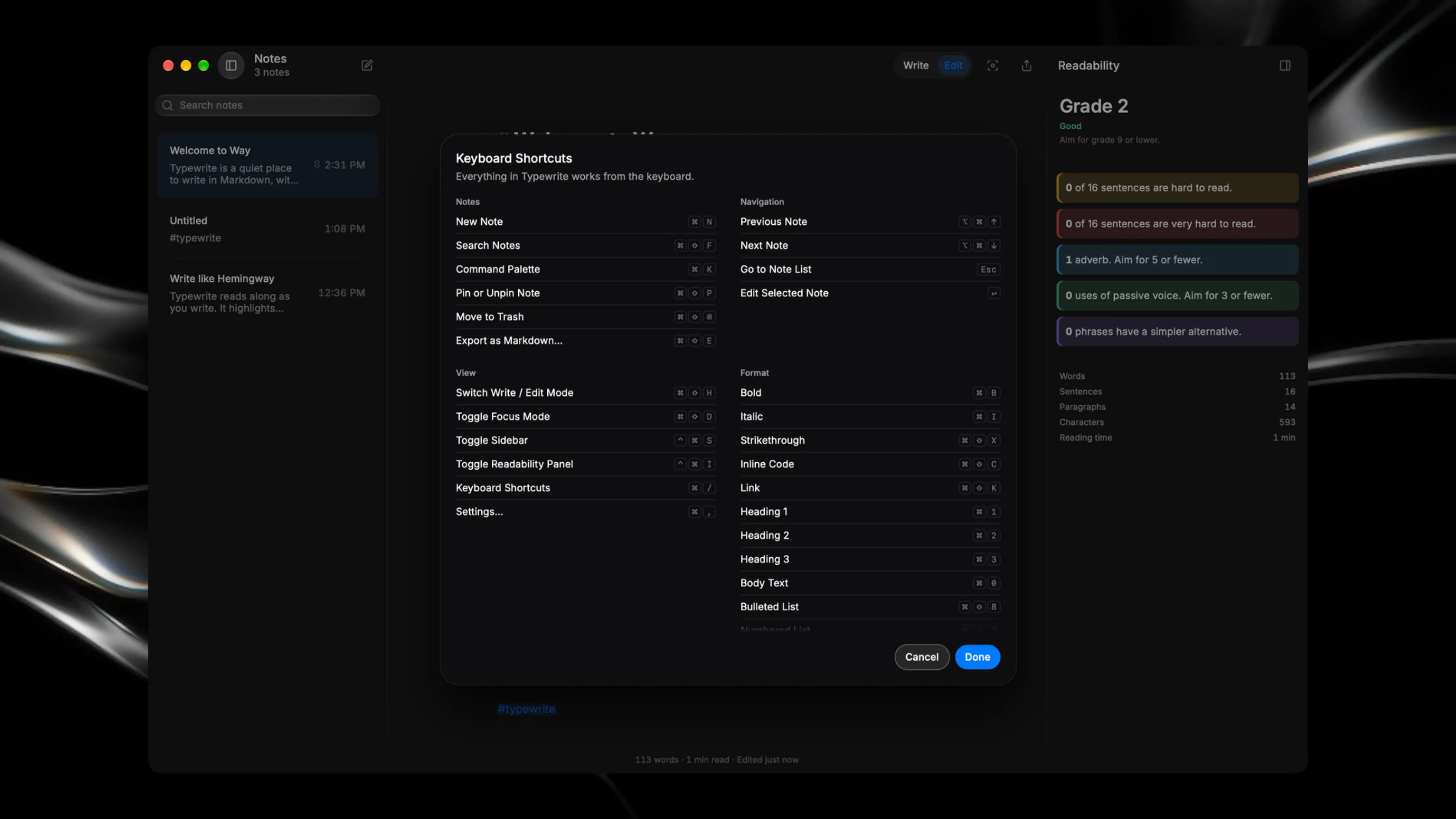Image resolution: width=1456 pixels, height=819 pixels.
Task: Select Toggle Readability Panel row
Action: [x=586, y=464]
